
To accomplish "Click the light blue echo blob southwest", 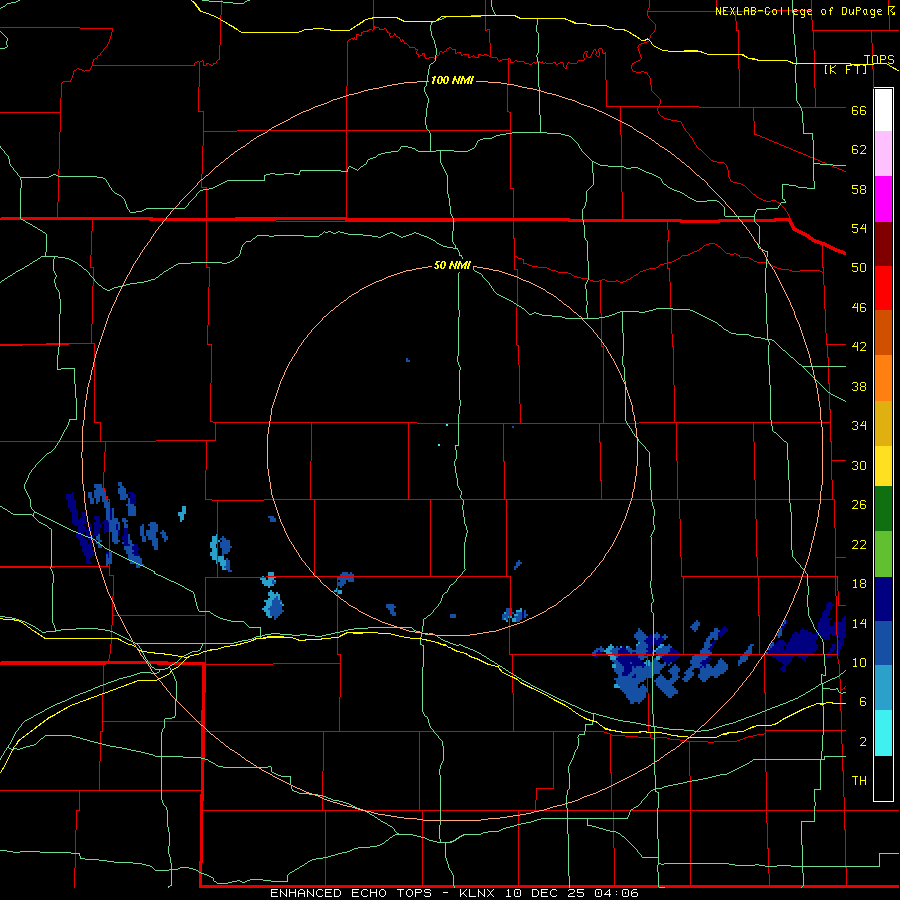I will [x=273, y=604].
